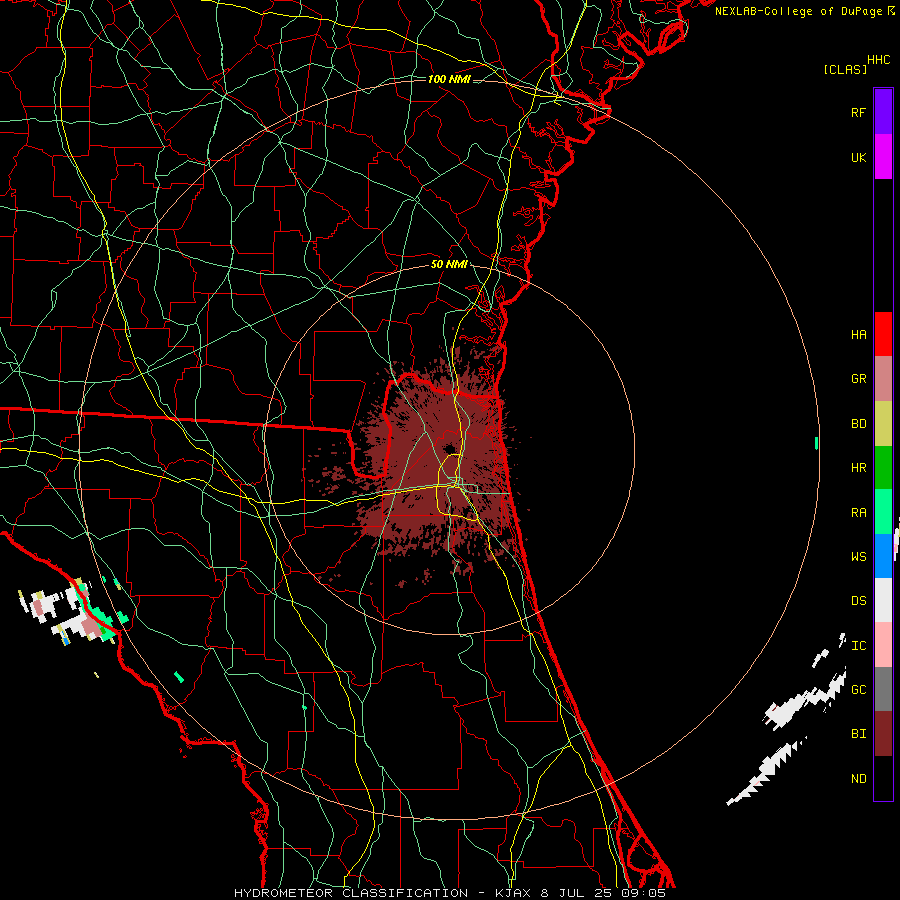
Task: Click the "UK" legend label
Action: point(858,157)
